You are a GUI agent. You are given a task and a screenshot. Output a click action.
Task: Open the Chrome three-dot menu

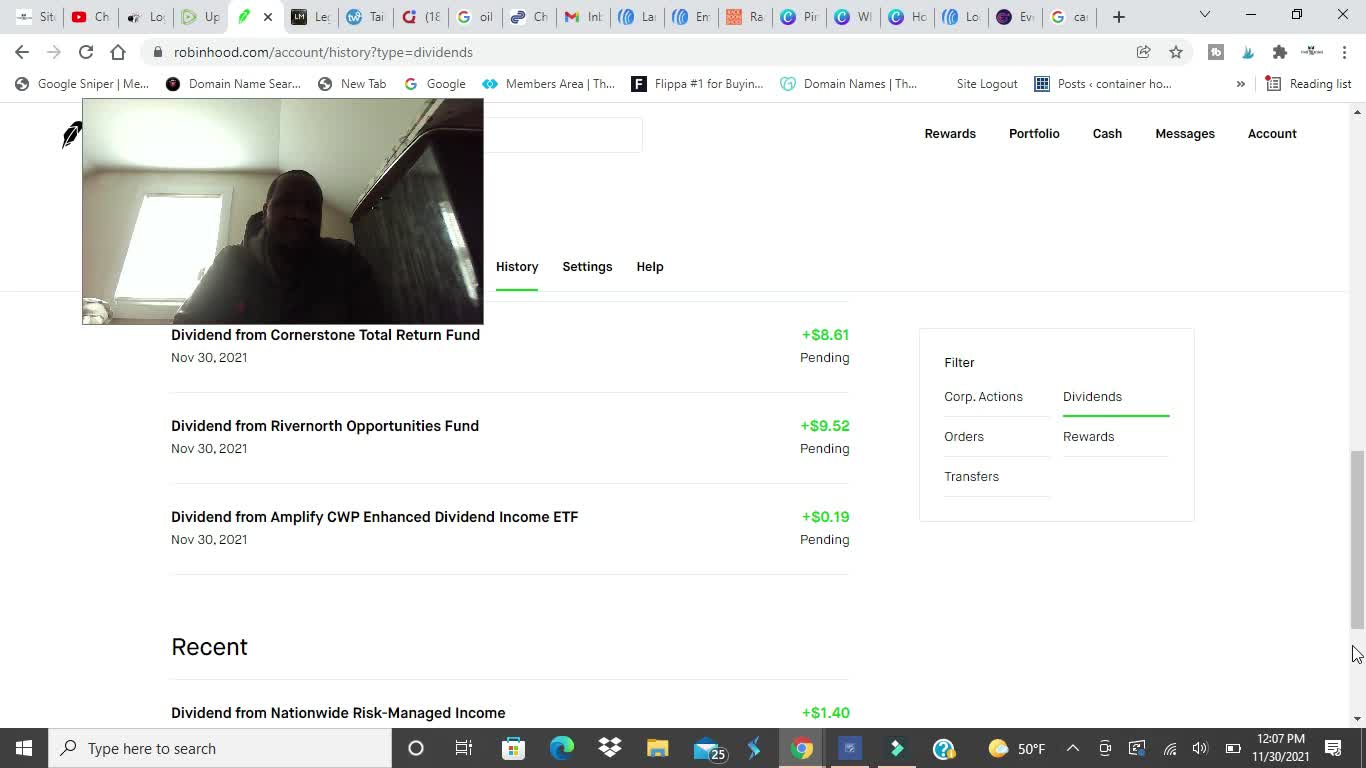[1345, 52]
